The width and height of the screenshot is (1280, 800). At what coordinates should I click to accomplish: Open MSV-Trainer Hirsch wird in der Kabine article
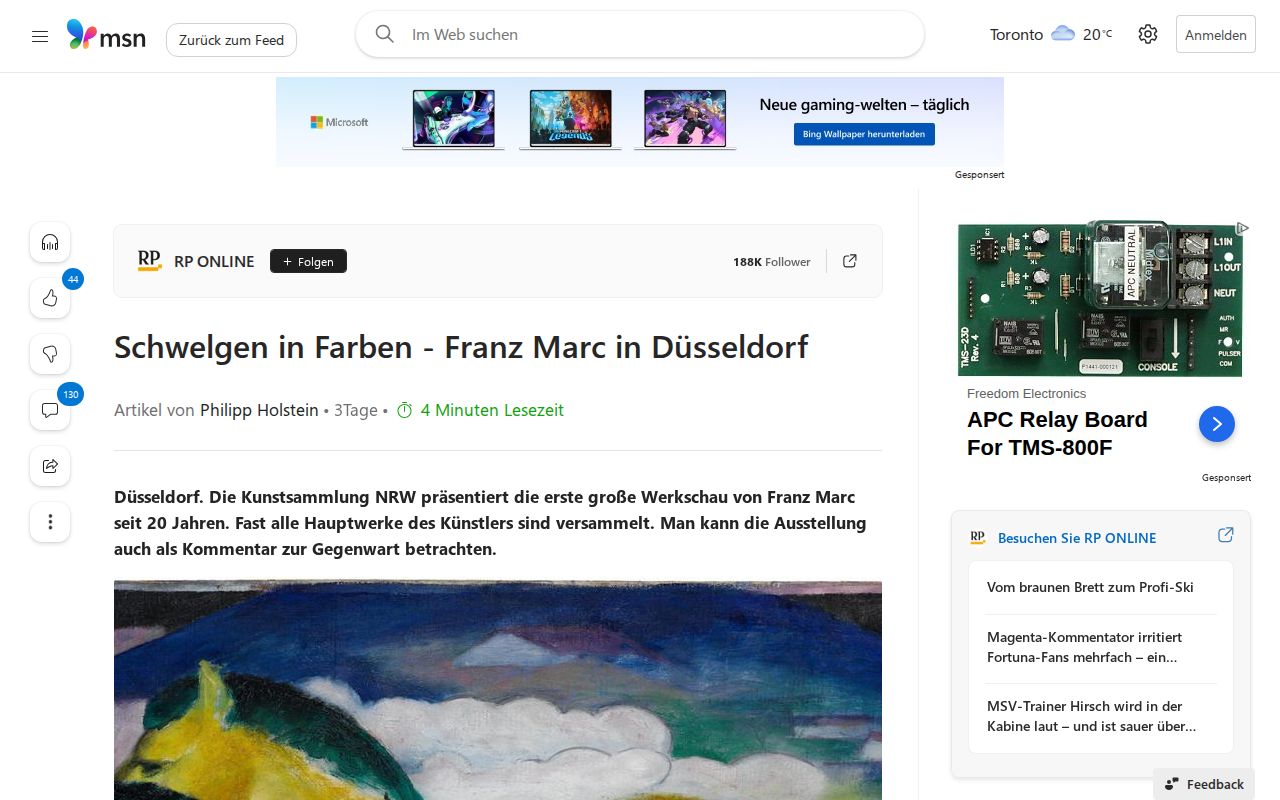click(x=1091, y=716)
